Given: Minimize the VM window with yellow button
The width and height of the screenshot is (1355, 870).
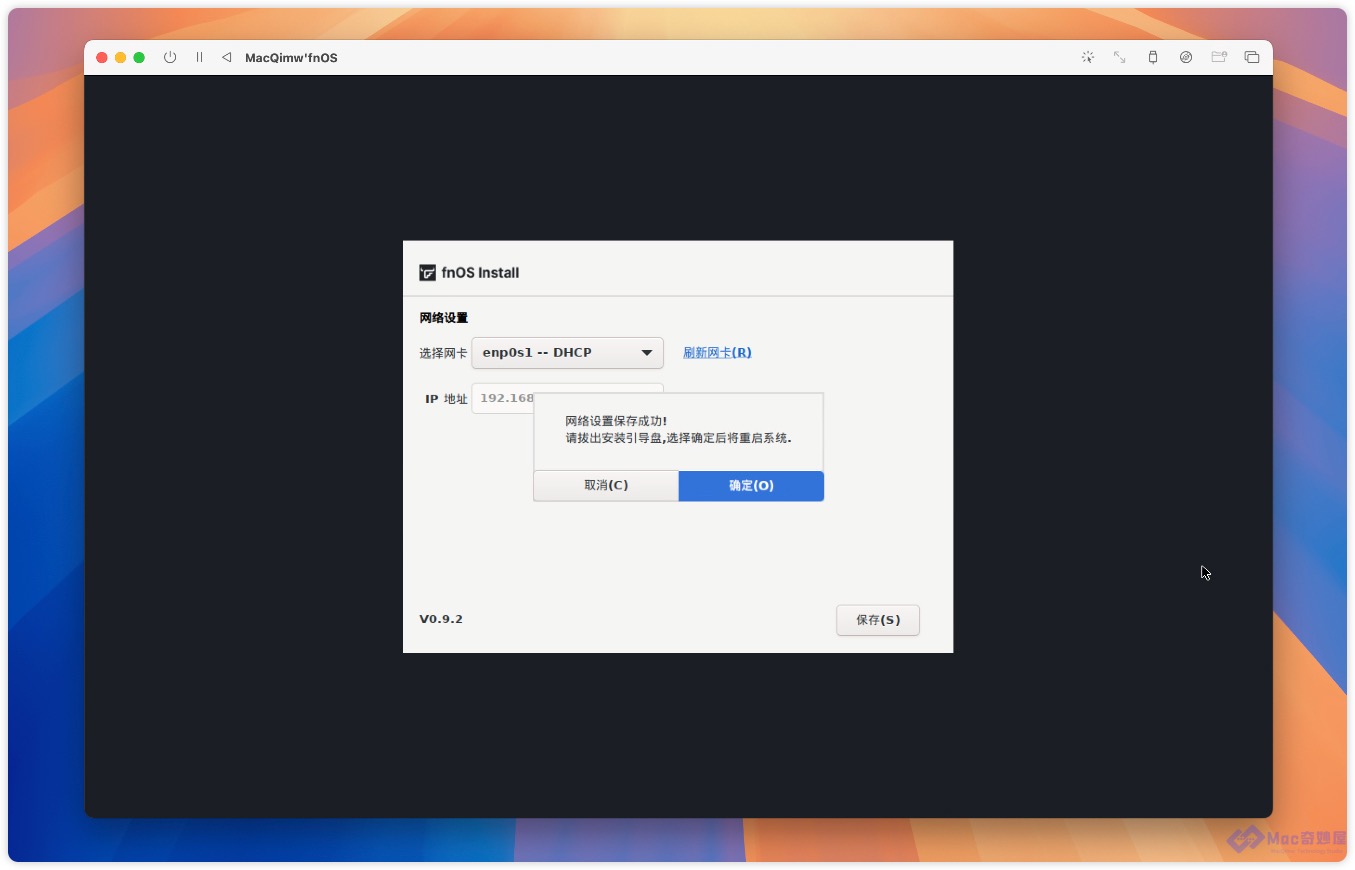Looking at the screenshot, I should pyautogui.click(x=121, y=58).
